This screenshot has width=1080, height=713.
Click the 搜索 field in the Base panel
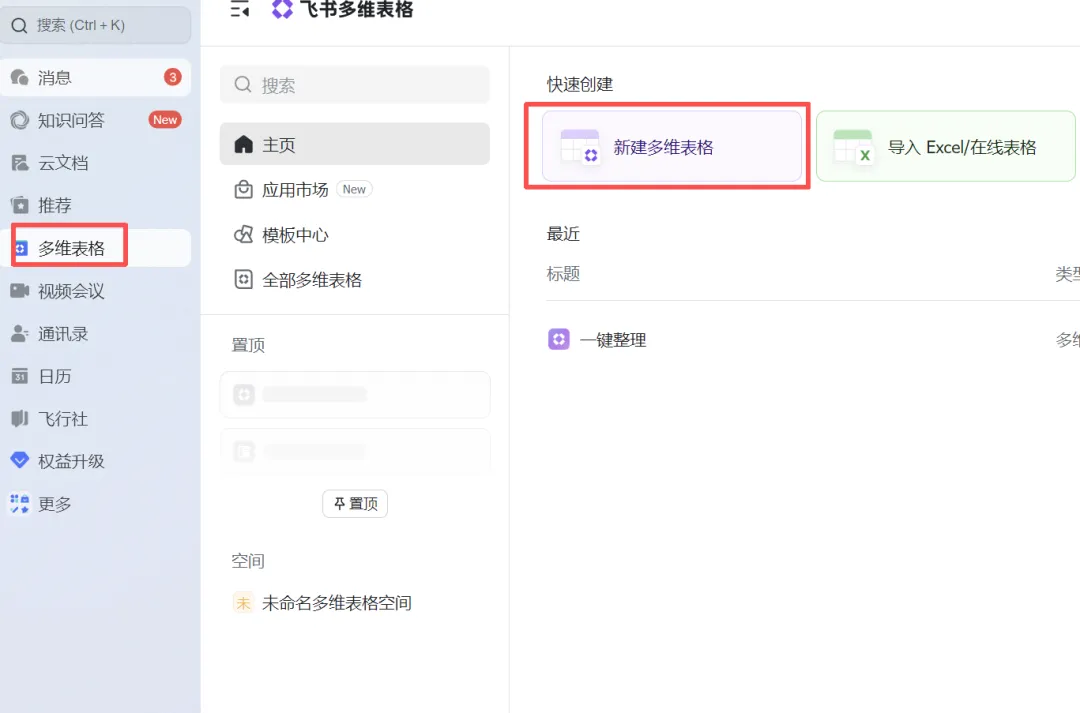355,85
